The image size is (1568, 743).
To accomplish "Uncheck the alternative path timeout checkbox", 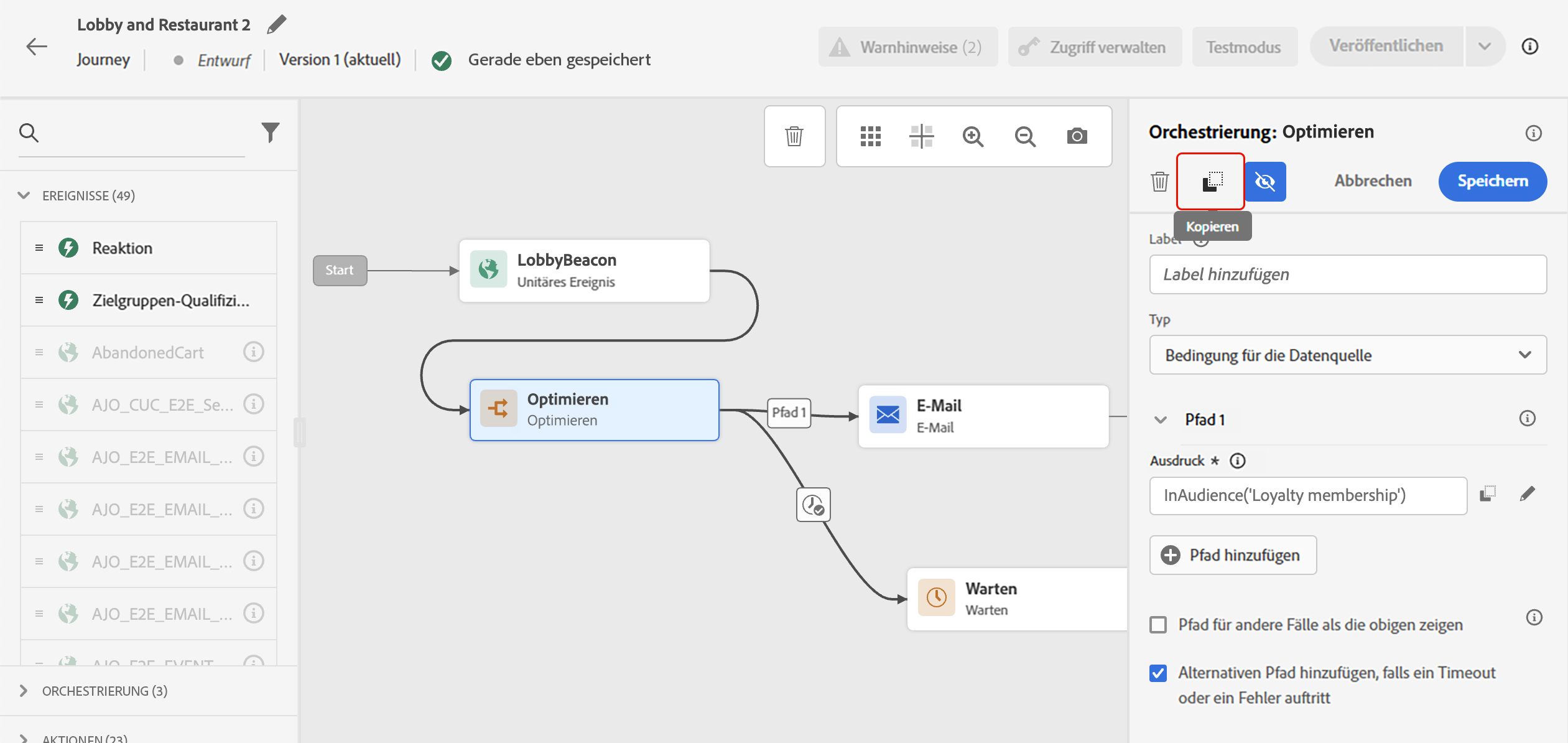I will pyautogui.click(x=1158, y=673).
